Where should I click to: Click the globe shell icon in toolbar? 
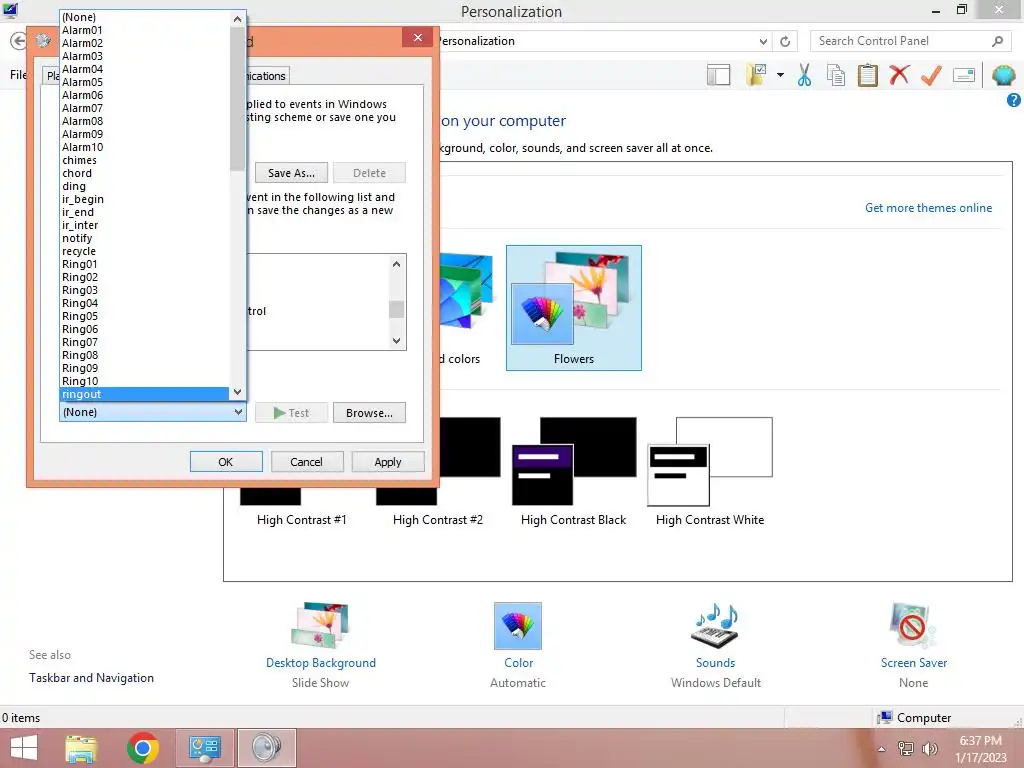pos(1003,75)
